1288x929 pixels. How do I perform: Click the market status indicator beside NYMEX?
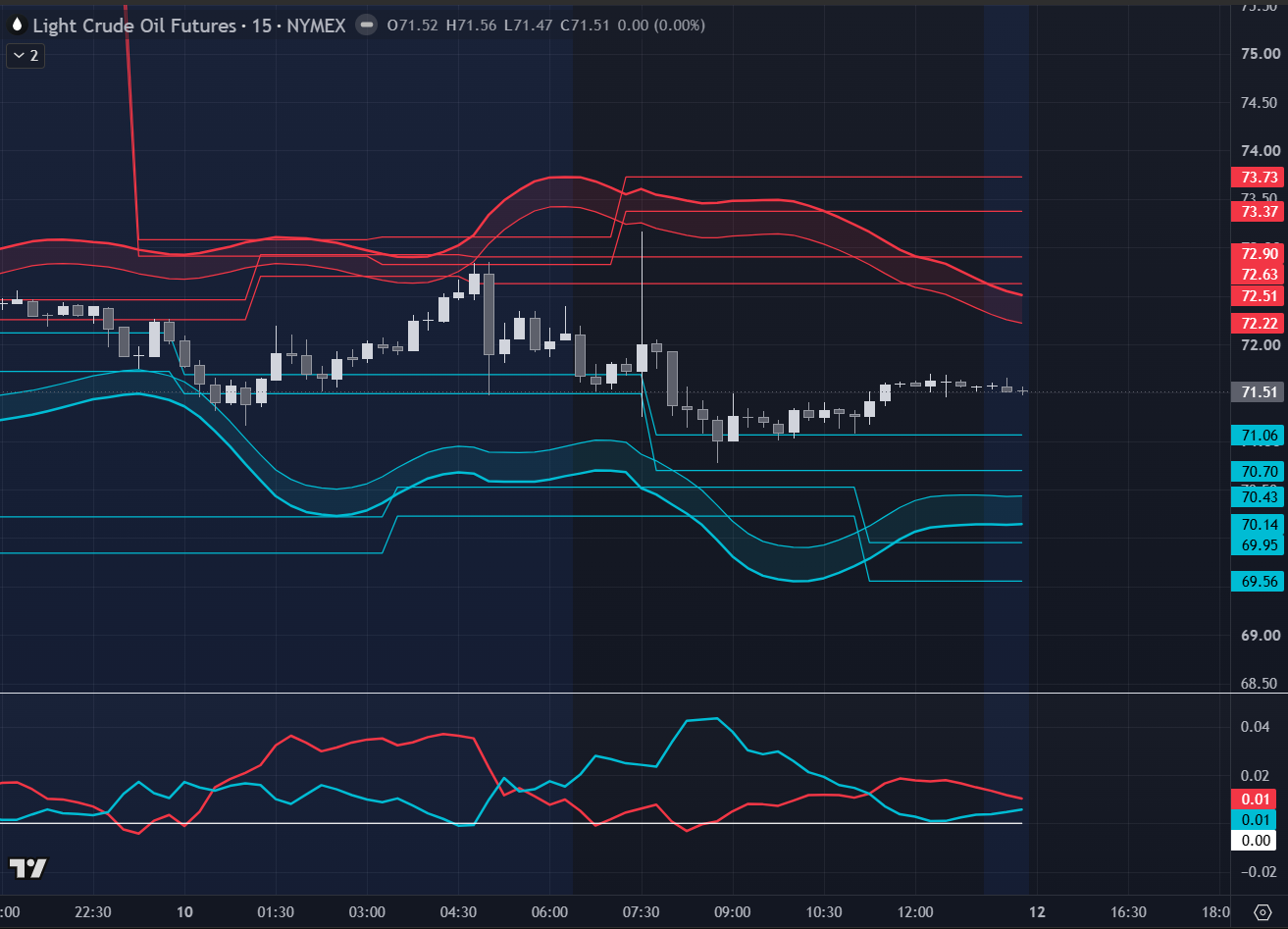tap(366, 26)
